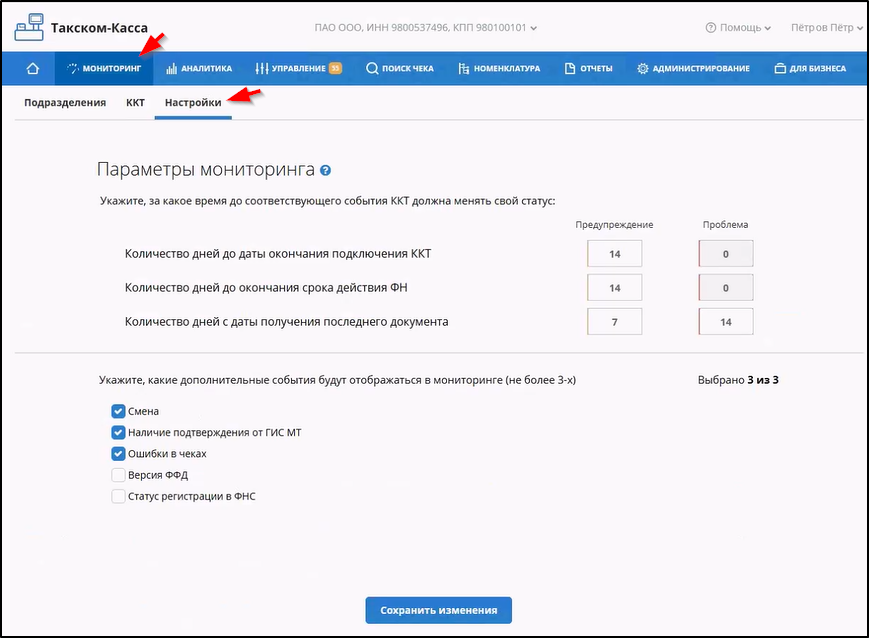Click the Управление sliders icon
This screenshot has height=638, width=869.
[x=262, y=68]
